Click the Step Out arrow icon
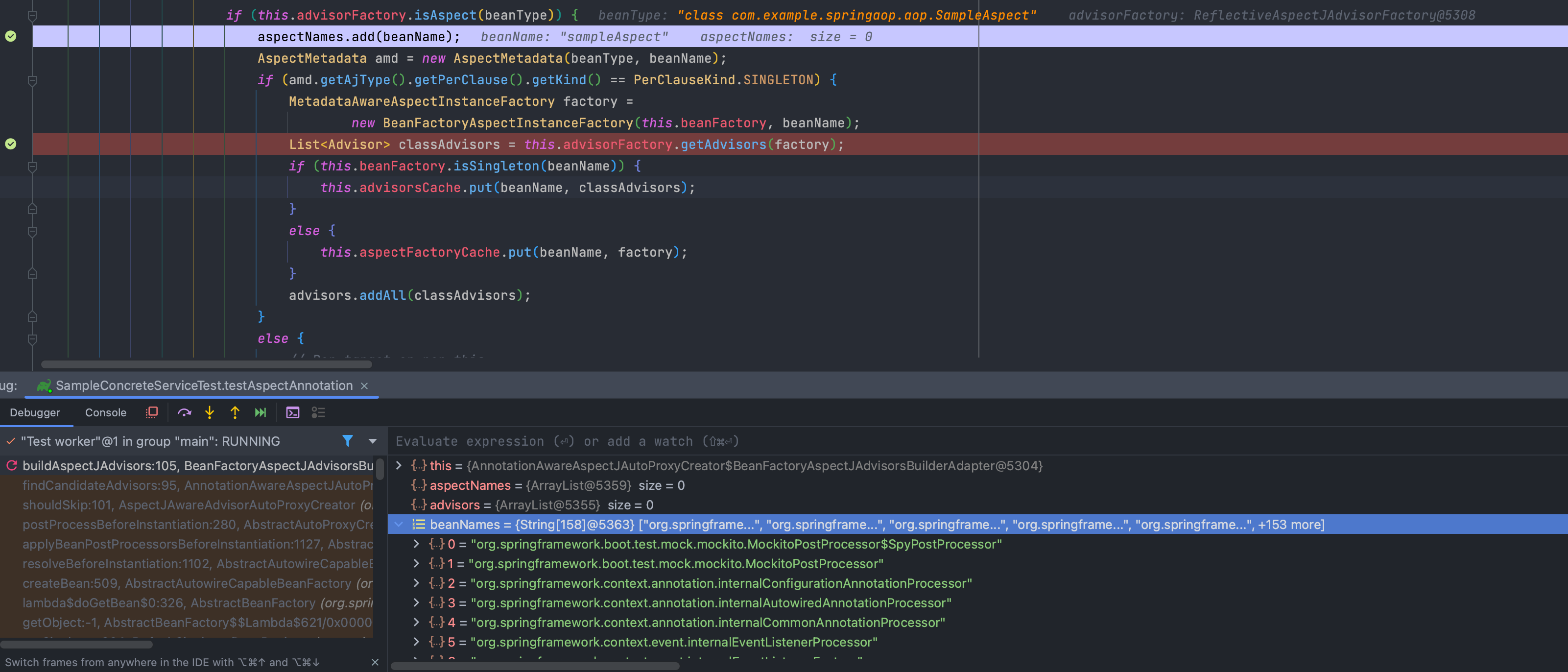 235,413
